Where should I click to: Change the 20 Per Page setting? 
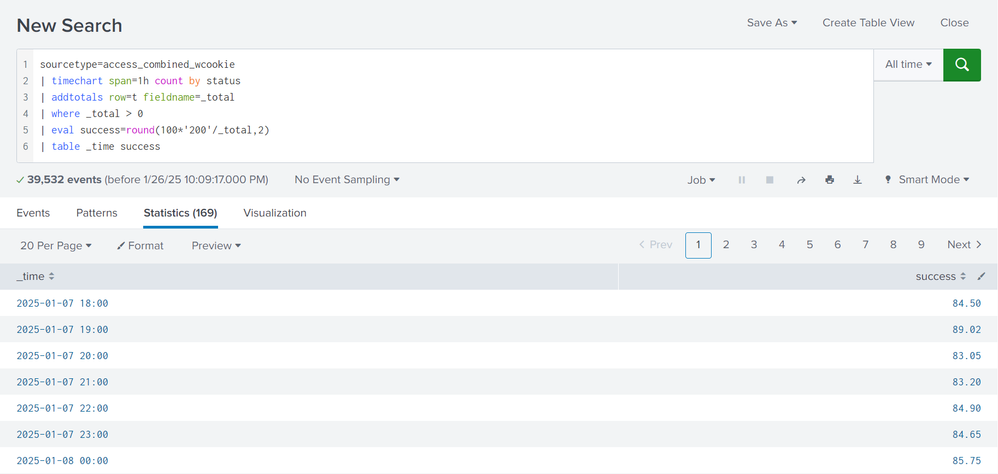click(x=56, y=245)
